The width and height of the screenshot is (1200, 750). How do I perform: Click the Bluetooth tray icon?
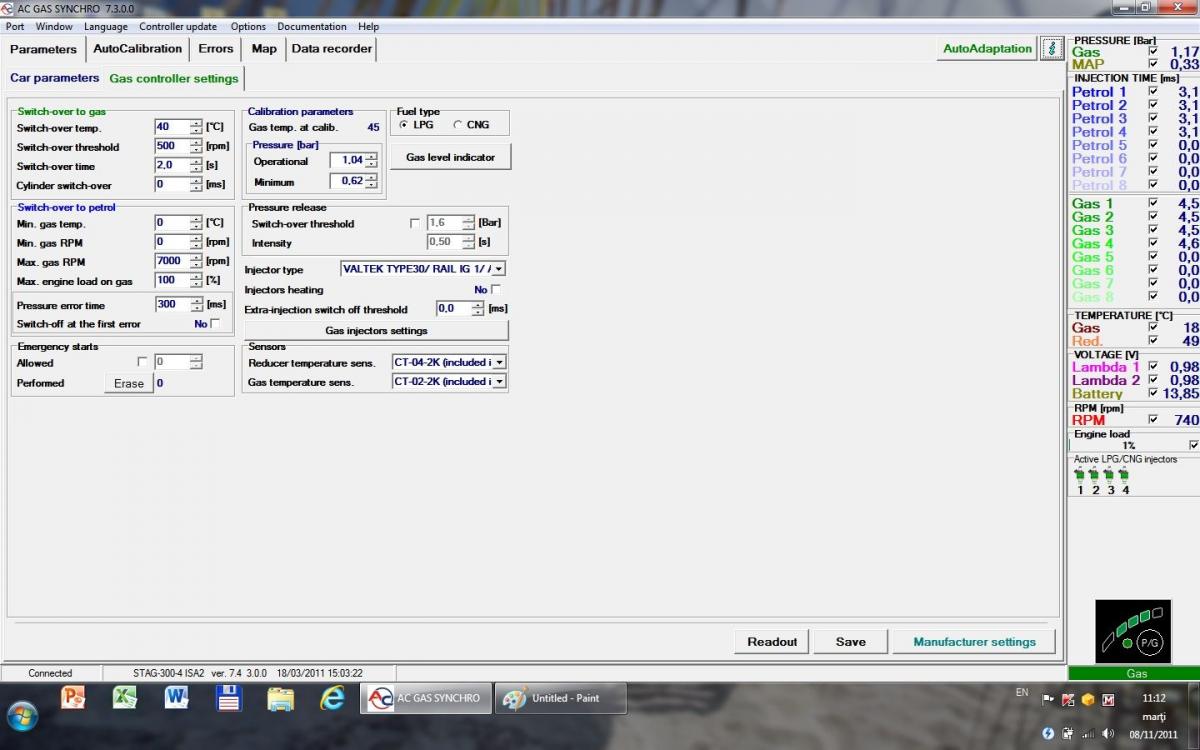click(1048, 733)
